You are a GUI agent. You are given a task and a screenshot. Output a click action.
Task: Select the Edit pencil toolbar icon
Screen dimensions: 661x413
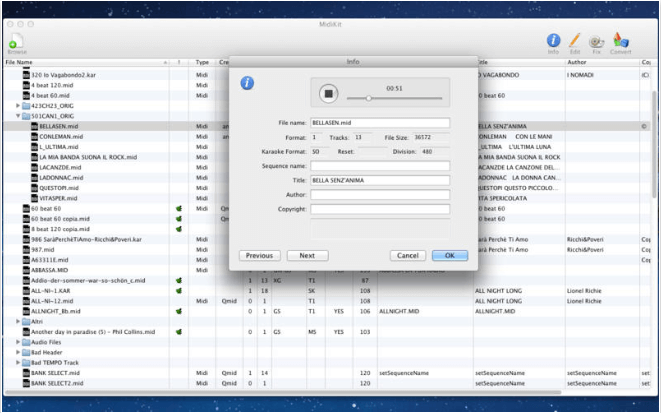pyautogui.click(x=575, y=44)
